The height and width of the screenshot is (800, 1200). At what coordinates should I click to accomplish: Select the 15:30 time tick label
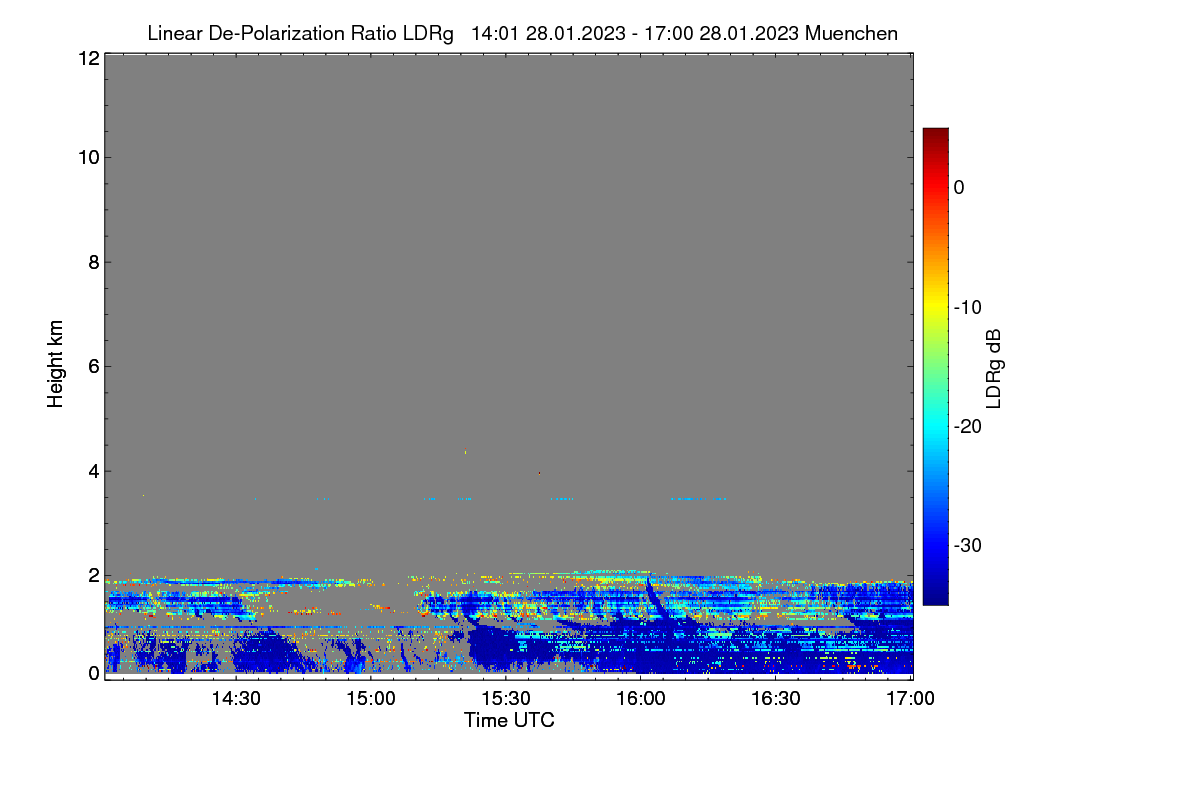506,699
